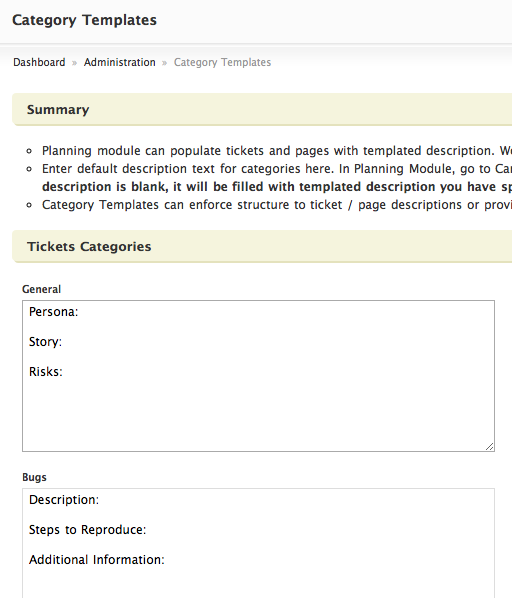Click the Bugs field label
The width and height of the screenshot is (512, 598).
pyautogui.click(x=34, y=477)
